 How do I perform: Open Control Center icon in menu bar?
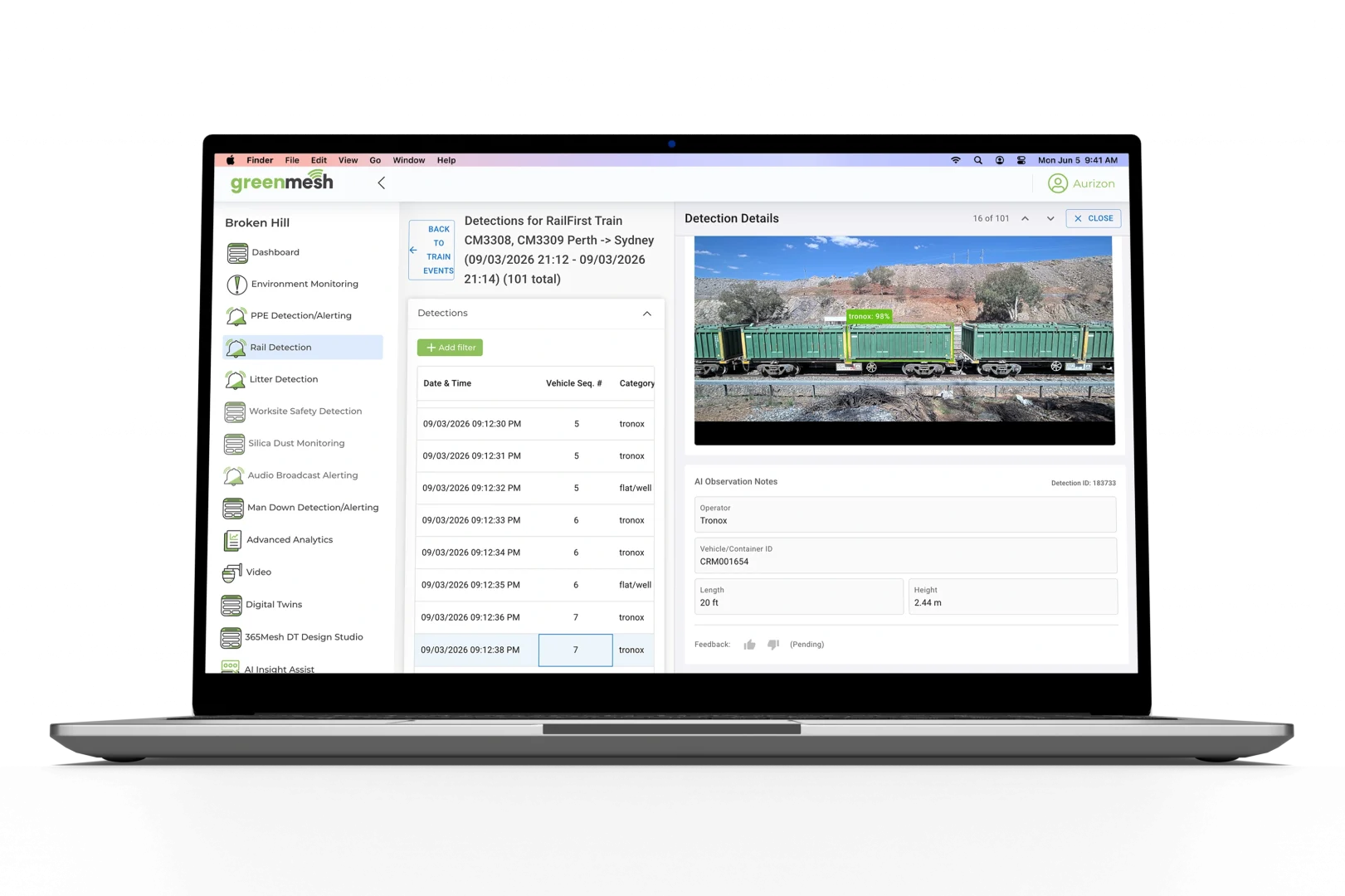point(1021,160)
